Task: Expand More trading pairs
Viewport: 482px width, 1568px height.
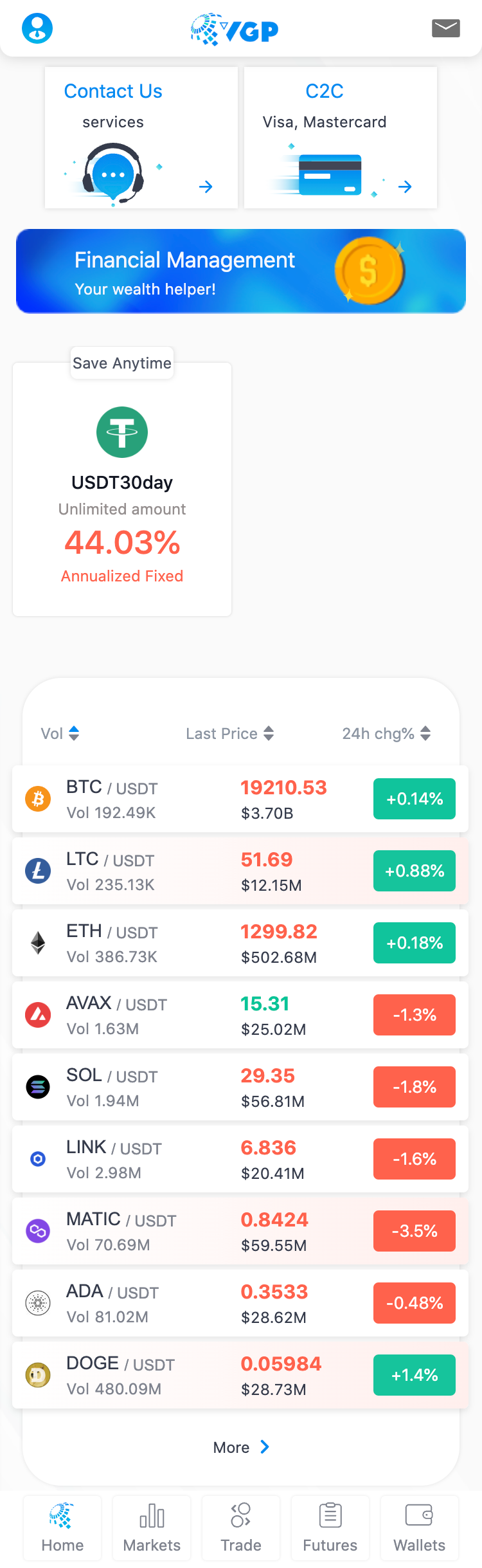Action: [x=241, y=1447]
